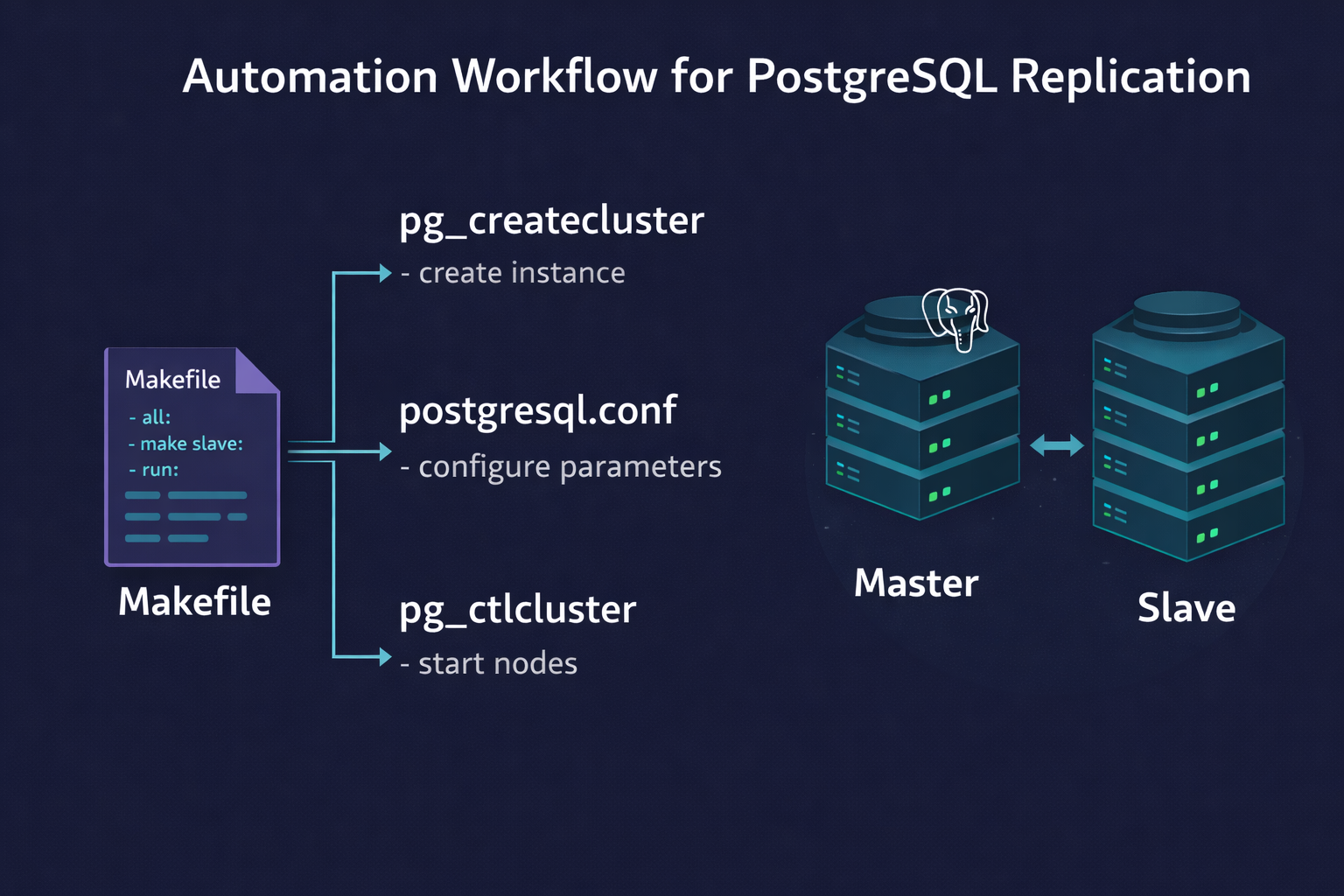The image size is (1344, 896).
Task: Click the Makefile document icon
Action: click(x=191, y=455)
